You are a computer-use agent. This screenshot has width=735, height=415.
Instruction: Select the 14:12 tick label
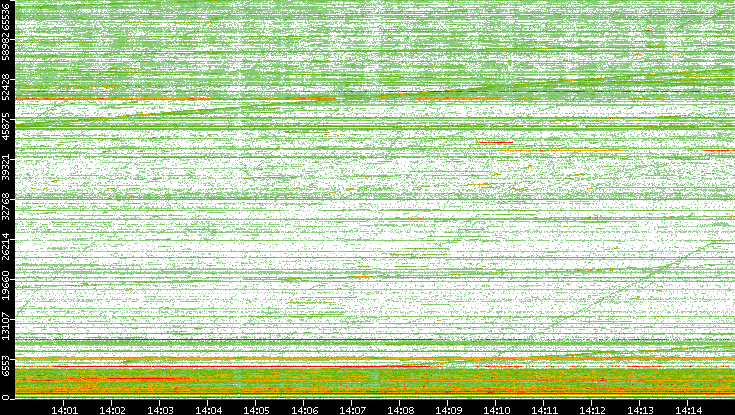click(592, 410)
